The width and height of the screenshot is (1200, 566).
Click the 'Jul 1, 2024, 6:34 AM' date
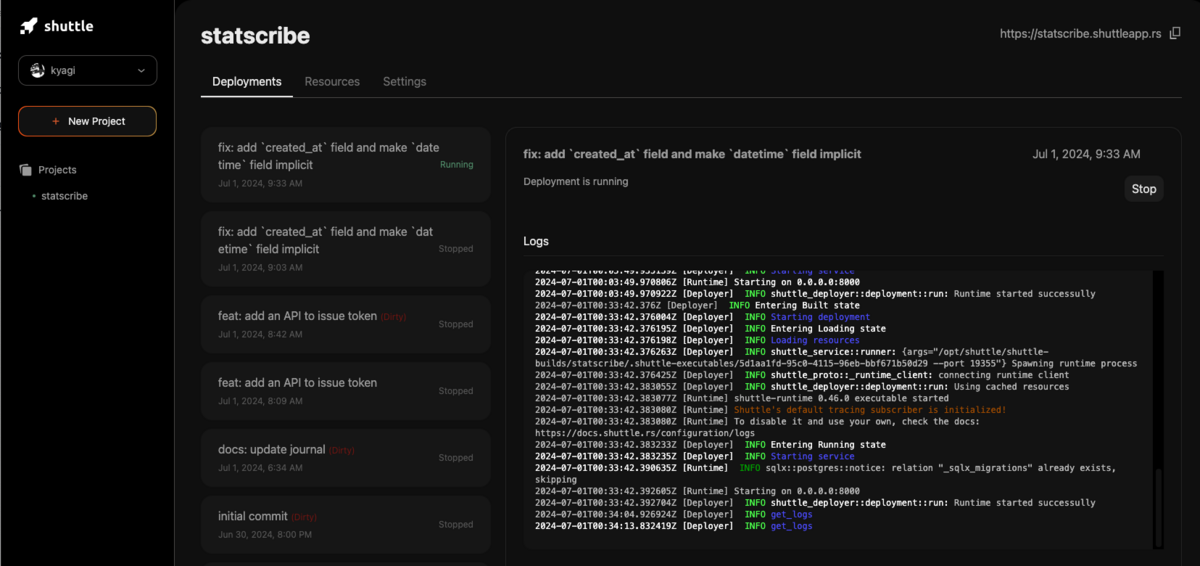pos(260,468)
